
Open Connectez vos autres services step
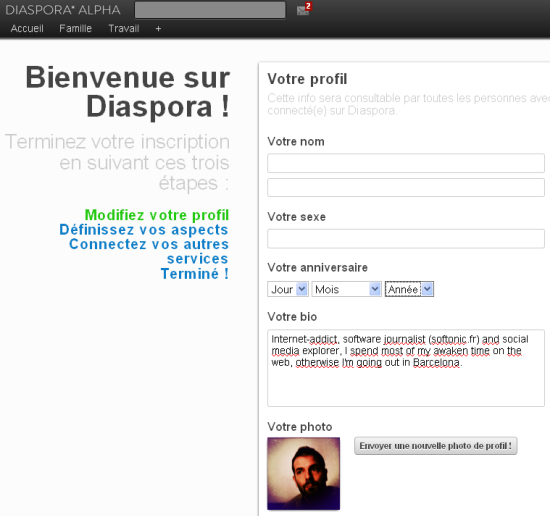click(x=149, y=251)
